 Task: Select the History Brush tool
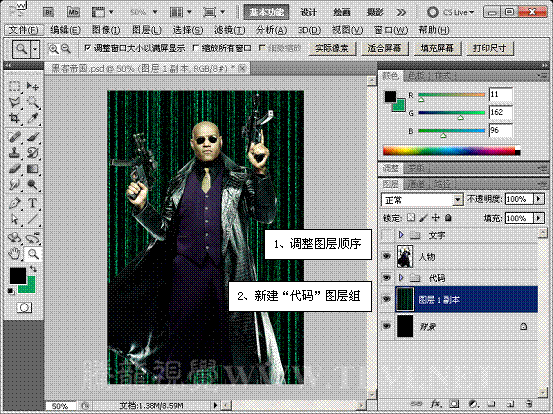[x=32, y=153]
